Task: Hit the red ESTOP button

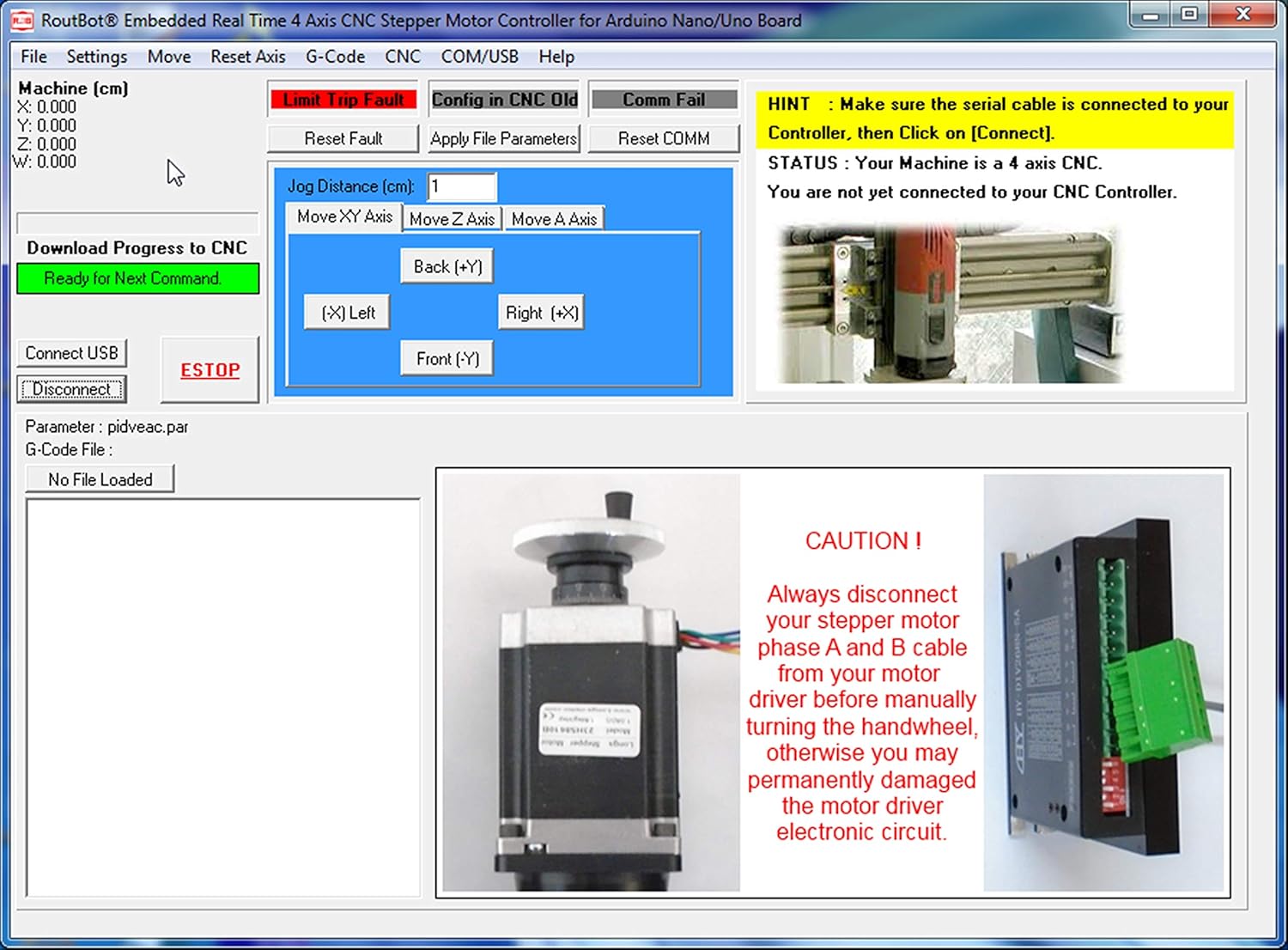Action: (210, 370)
